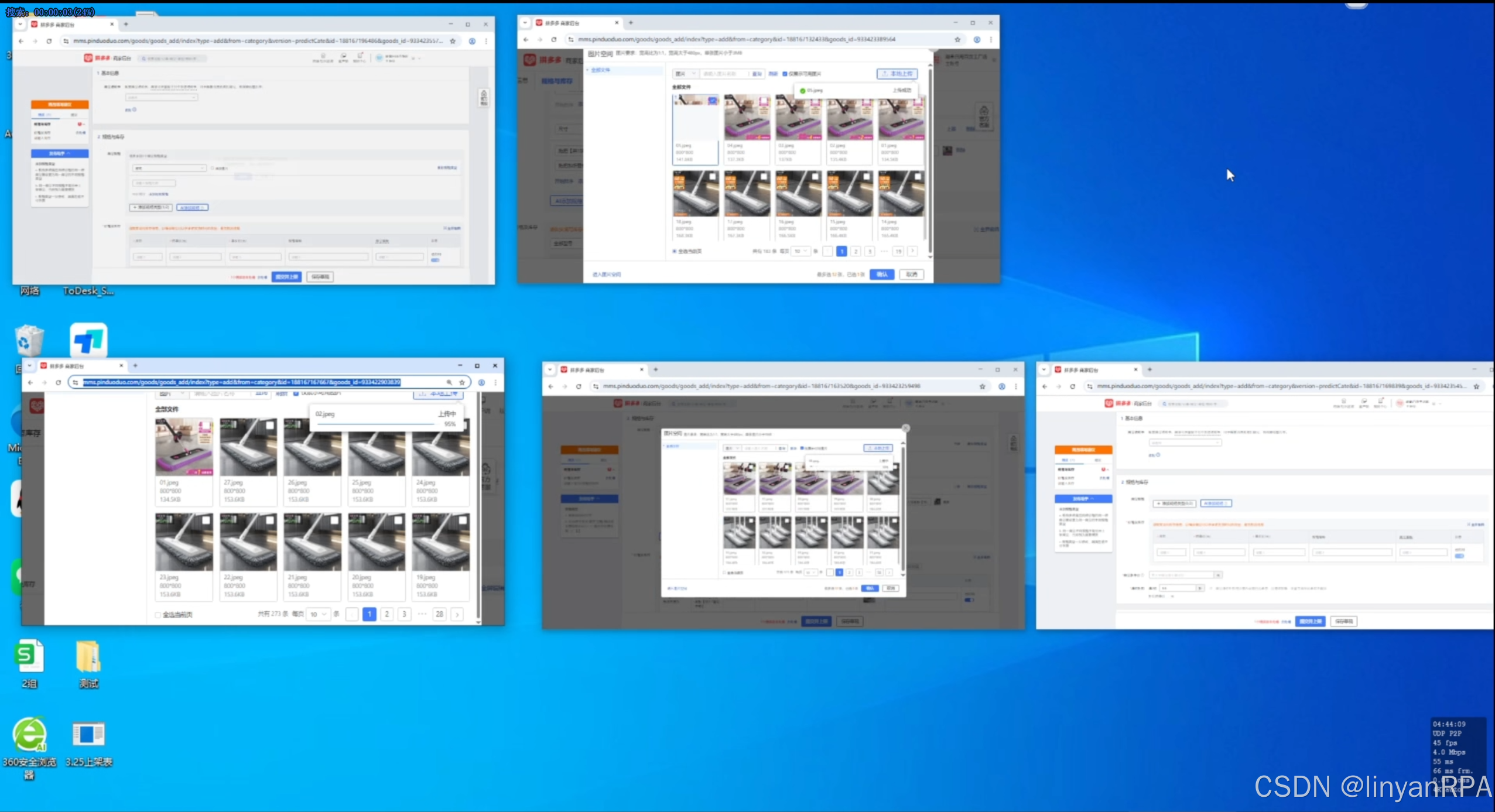Go to page 28 of 273 images

[439, 614]
